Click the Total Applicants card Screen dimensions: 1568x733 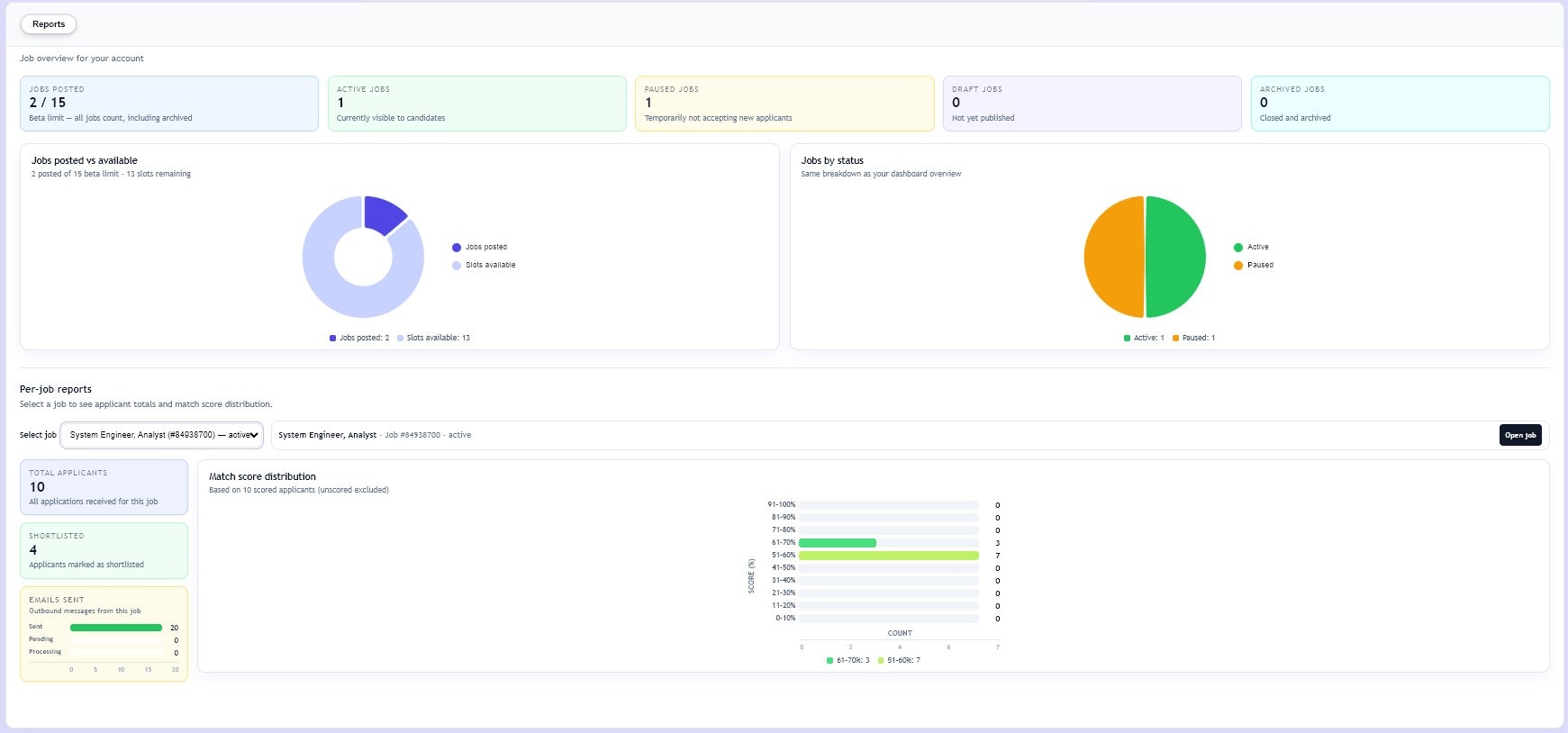104,487
